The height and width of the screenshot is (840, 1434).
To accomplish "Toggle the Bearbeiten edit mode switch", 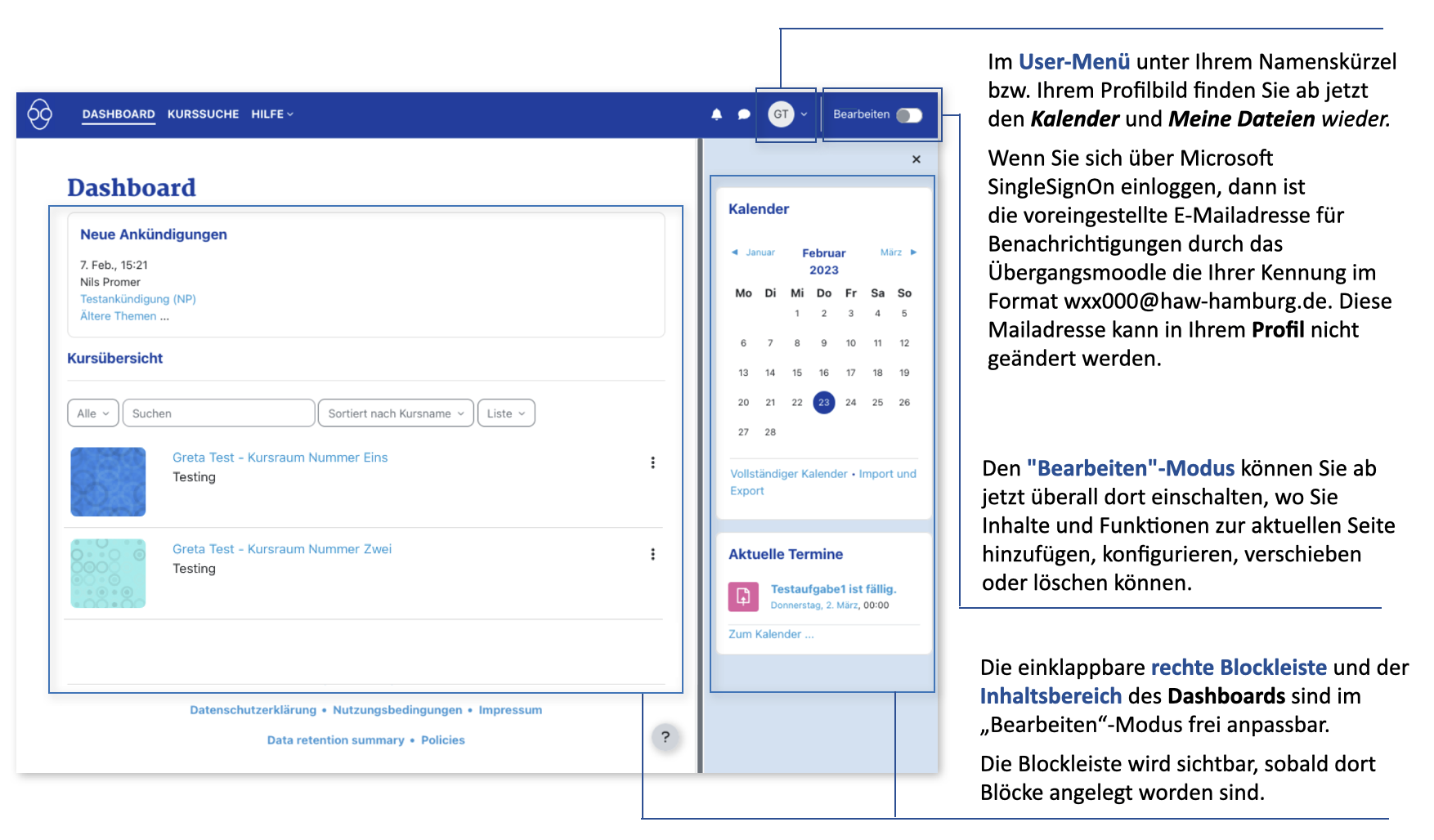I will 909,115.
